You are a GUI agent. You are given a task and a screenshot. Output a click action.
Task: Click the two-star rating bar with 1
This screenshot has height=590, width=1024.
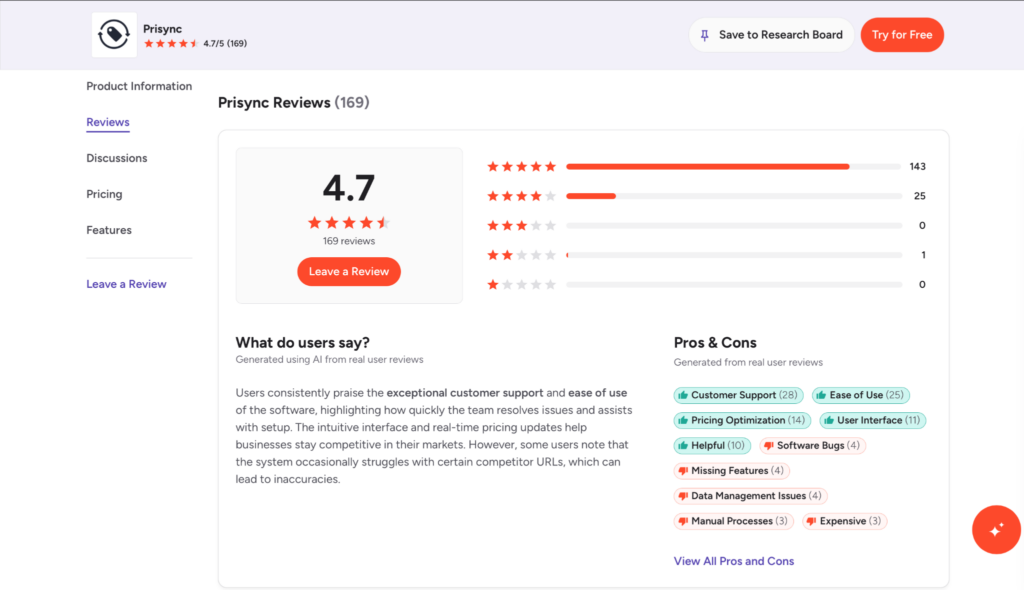734,255
